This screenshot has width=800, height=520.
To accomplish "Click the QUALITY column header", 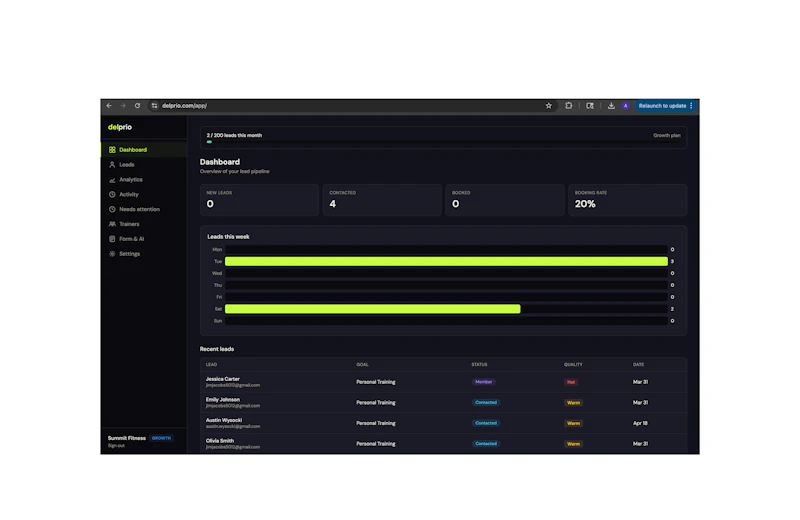I will click(x=573, y=364).
